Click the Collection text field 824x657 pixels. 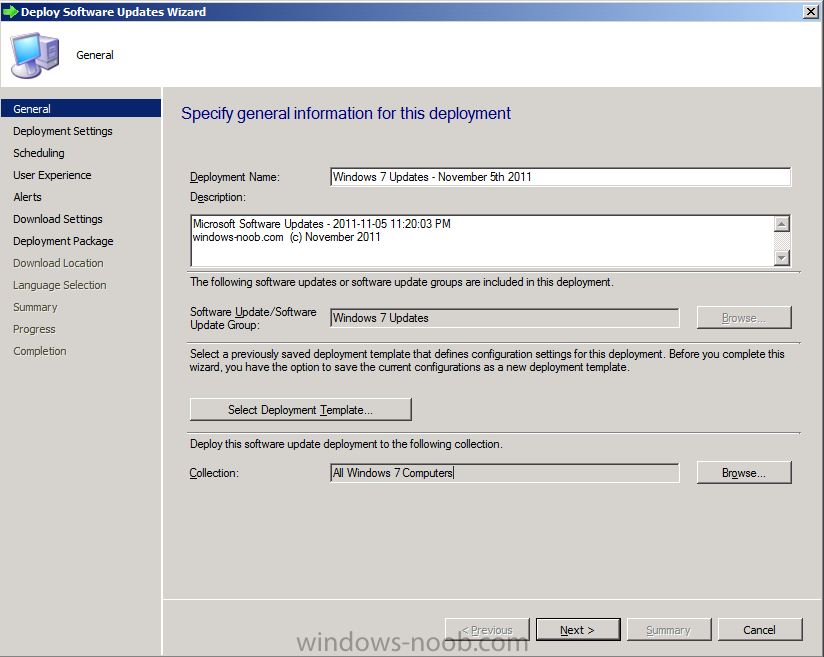coord(504,473)
